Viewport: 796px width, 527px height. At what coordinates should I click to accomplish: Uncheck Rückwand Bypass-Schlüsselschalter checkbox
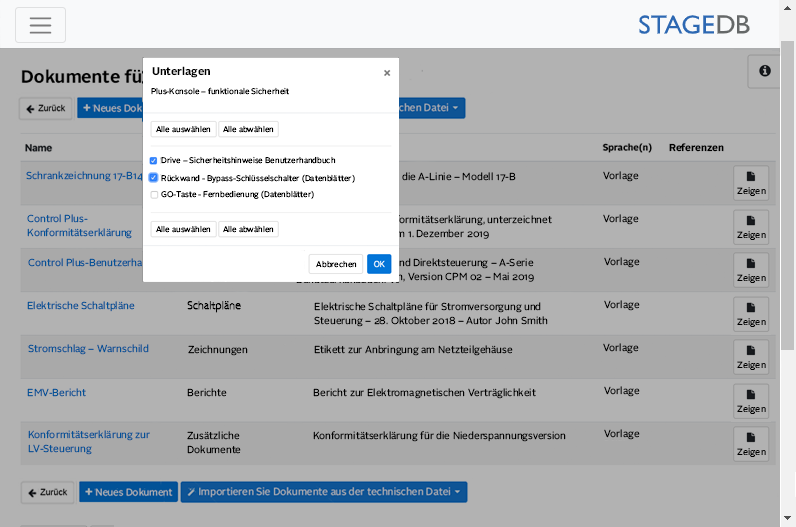point(154,177)
